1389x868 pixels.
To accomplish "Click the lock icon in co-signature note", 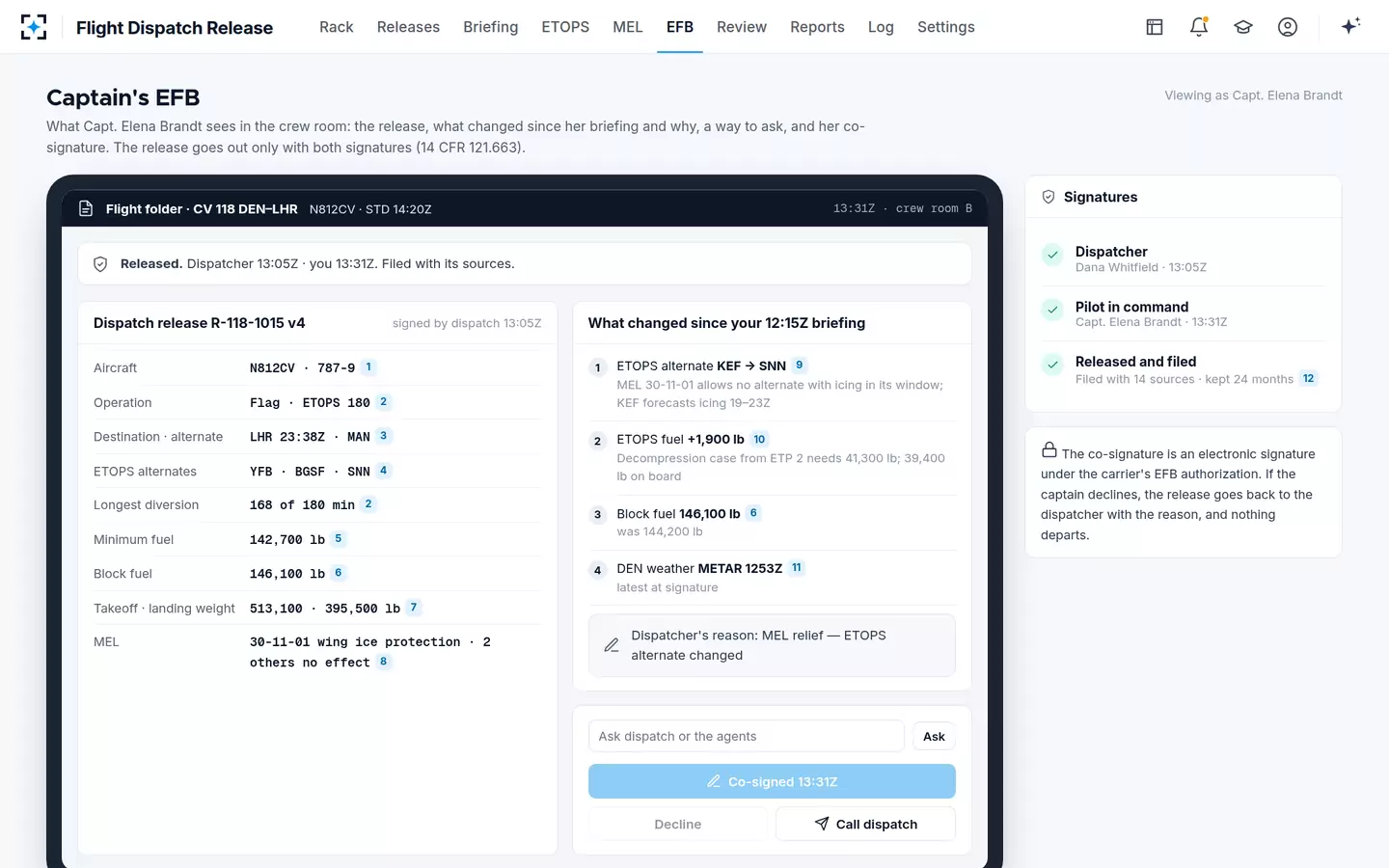I will coord(1049,450).
